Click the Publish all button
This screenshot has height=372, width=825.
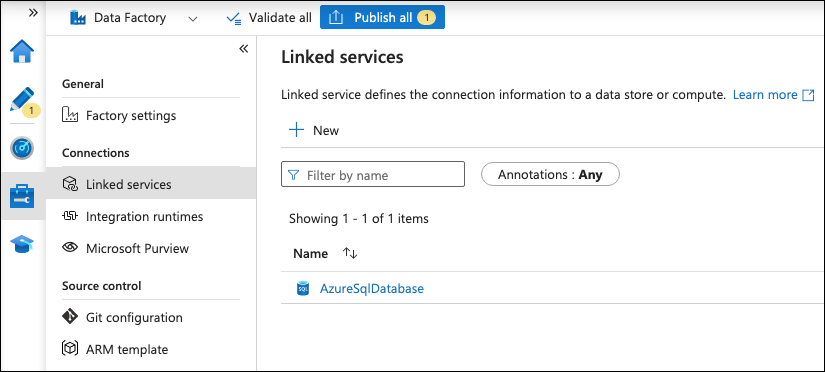point(383,17)
